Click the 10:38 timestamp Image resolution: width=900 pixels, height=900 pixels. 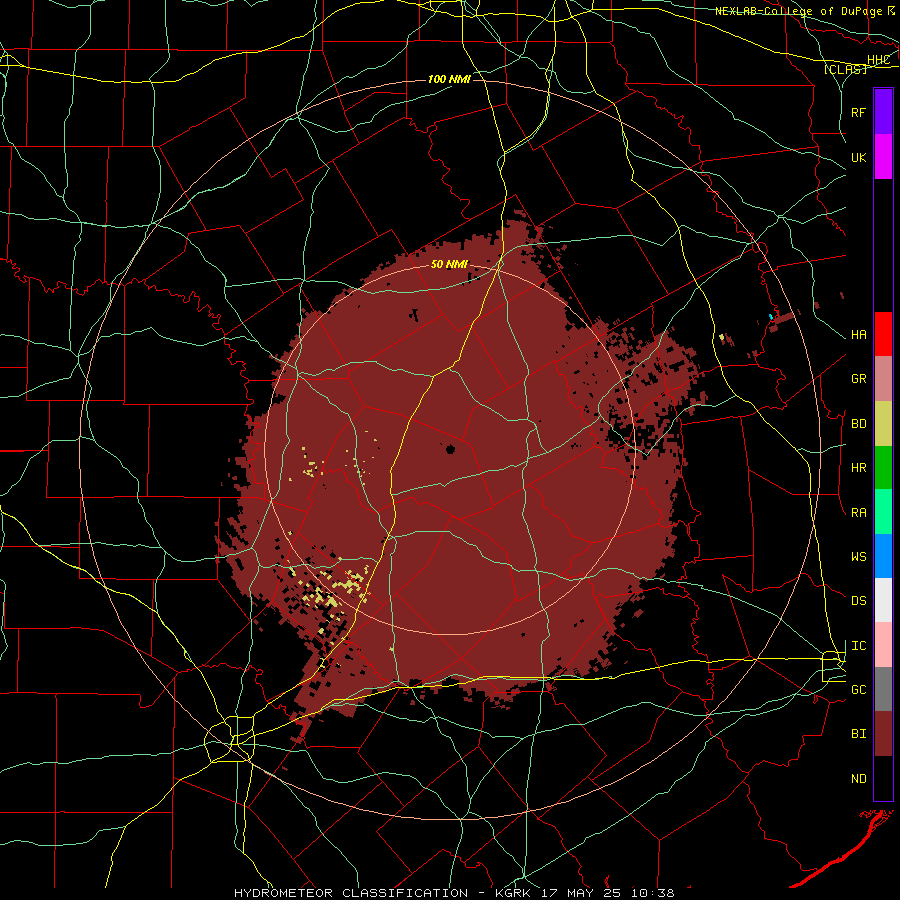click(x=653, y=893)
